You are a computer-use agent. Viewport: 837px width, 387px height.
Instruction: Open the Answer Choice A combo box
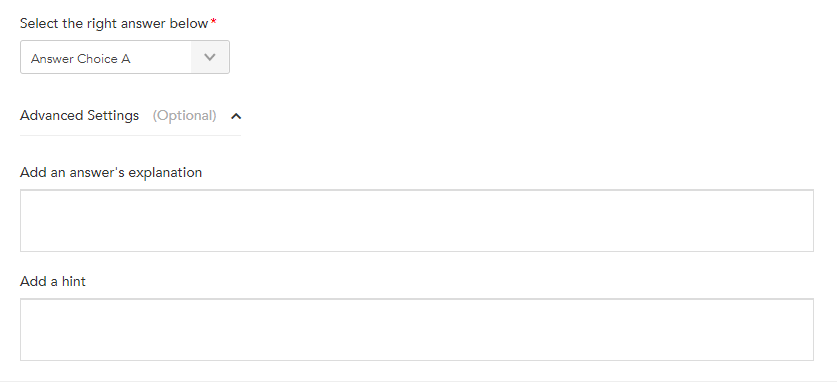[x=125, y=57]
